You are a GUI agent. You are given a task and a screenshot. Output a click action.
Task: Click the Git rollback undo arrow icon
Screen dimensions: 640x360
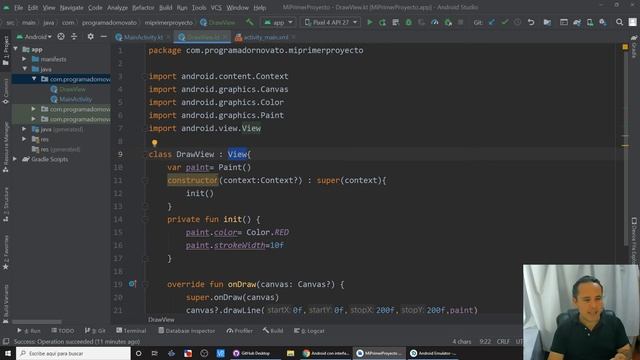tap(531, 22)
